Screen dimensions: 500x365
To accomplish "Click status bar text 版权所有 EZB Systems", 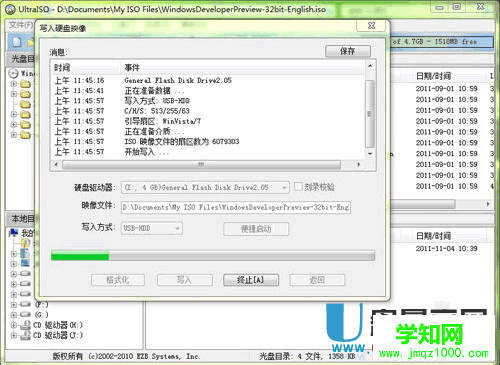I will [126, 356].
